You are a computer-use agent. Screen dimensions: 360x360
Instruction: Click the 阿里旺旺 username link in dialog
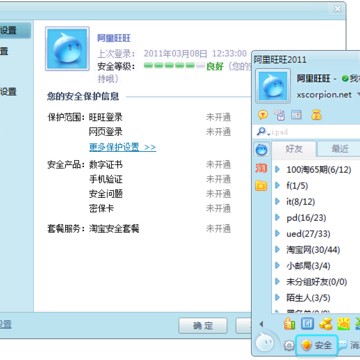[114, 38]
